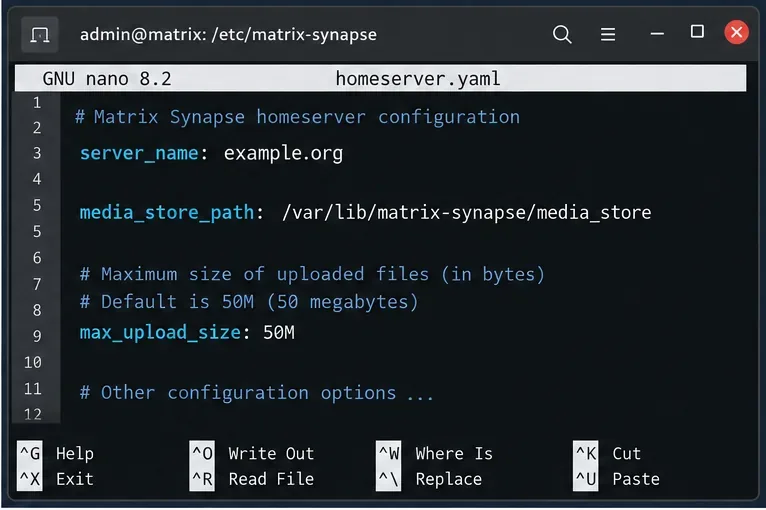Click the 'Paste' label
Screen dimensions: 766x510
click(636, 479)
